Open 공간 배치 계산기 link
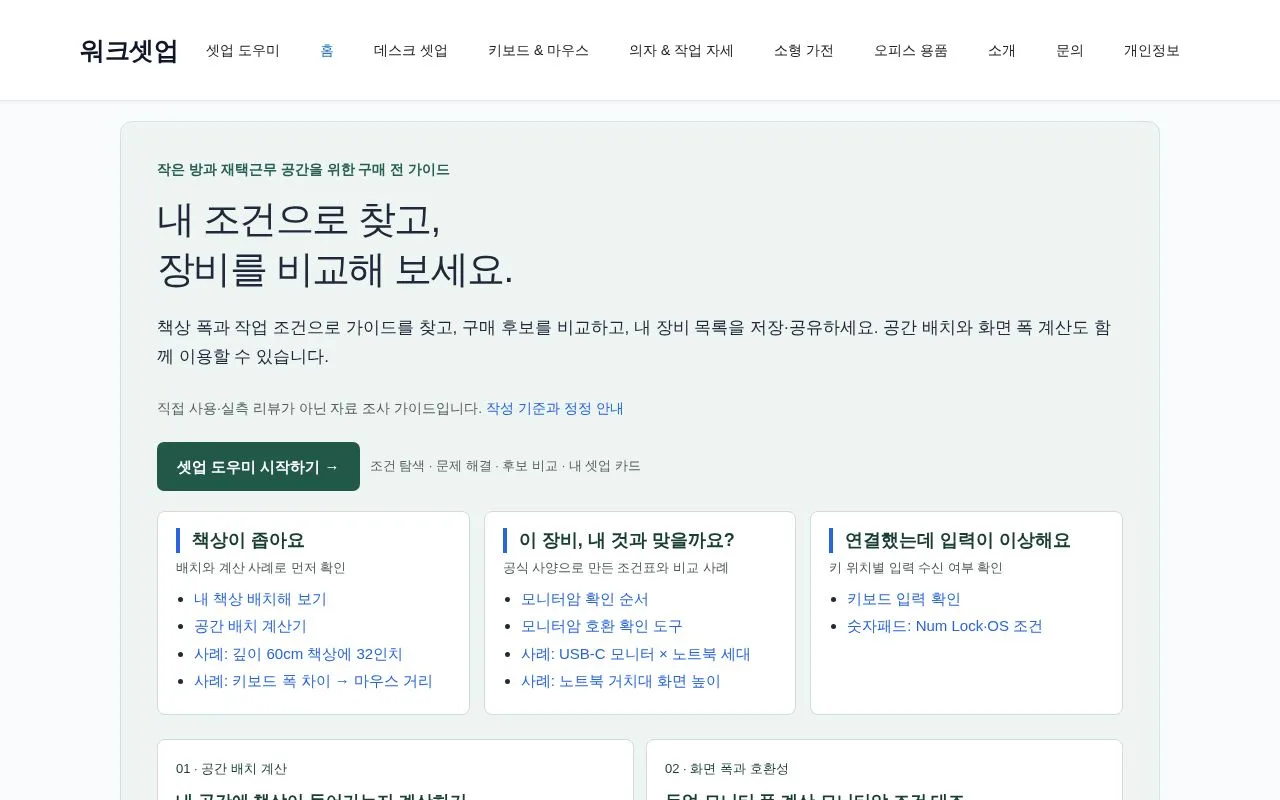This screenshot has width=1280, height=800. coord(250,626)
